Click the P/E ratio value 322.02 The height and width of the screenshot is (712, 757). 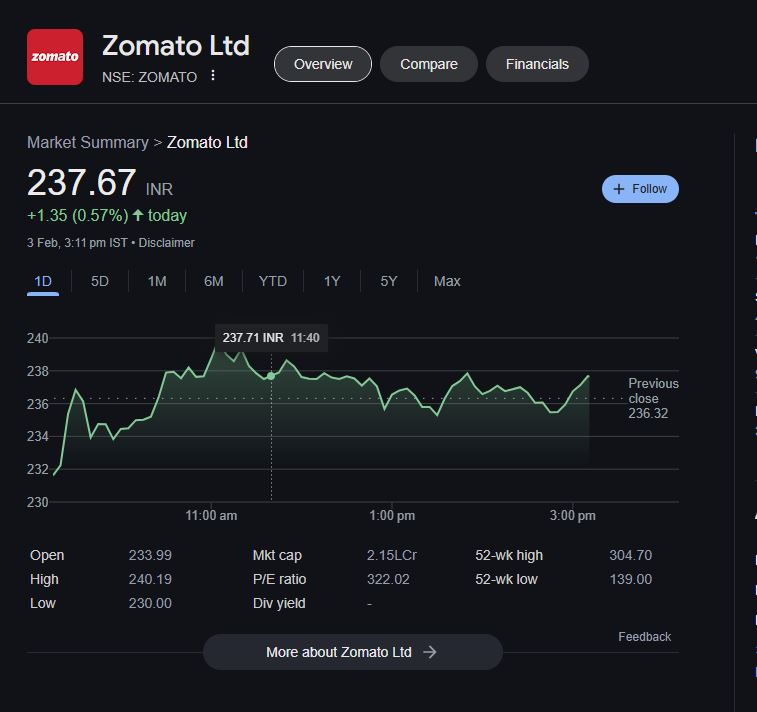(388, 579)
